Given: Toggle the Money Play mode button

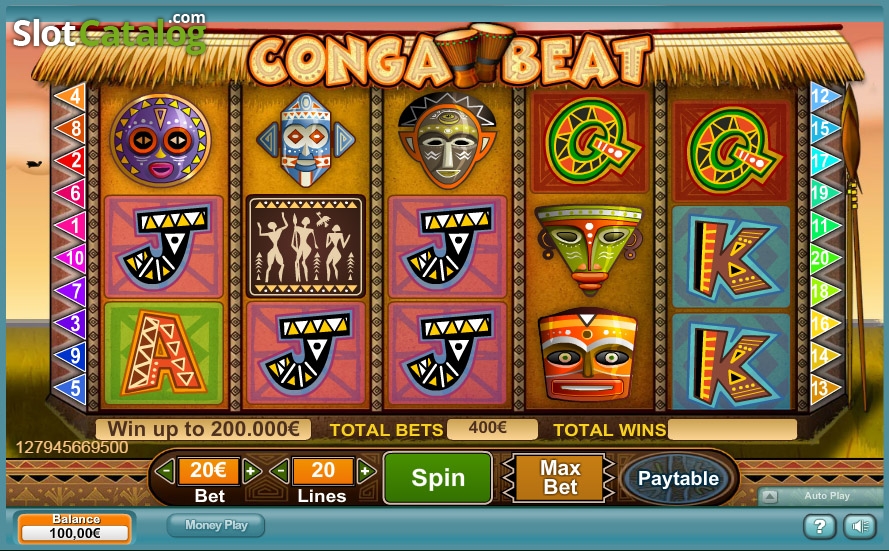Looking at the screenshot, I should tap(216, 525).
